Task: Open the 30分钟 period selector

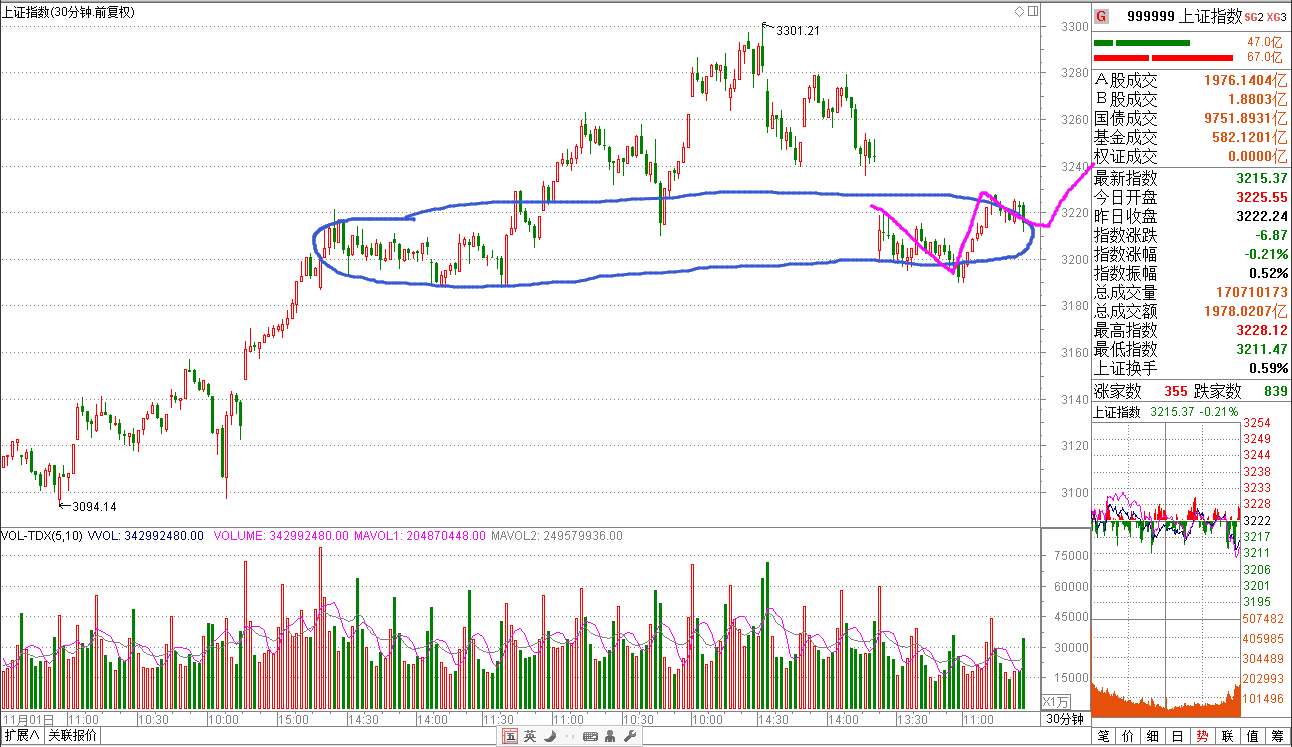Action: tap(1064, 719)
